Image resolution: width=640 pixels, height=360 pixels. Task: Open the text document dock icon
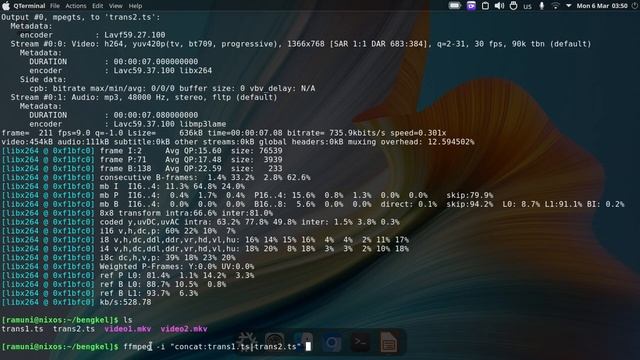[388, 342]
